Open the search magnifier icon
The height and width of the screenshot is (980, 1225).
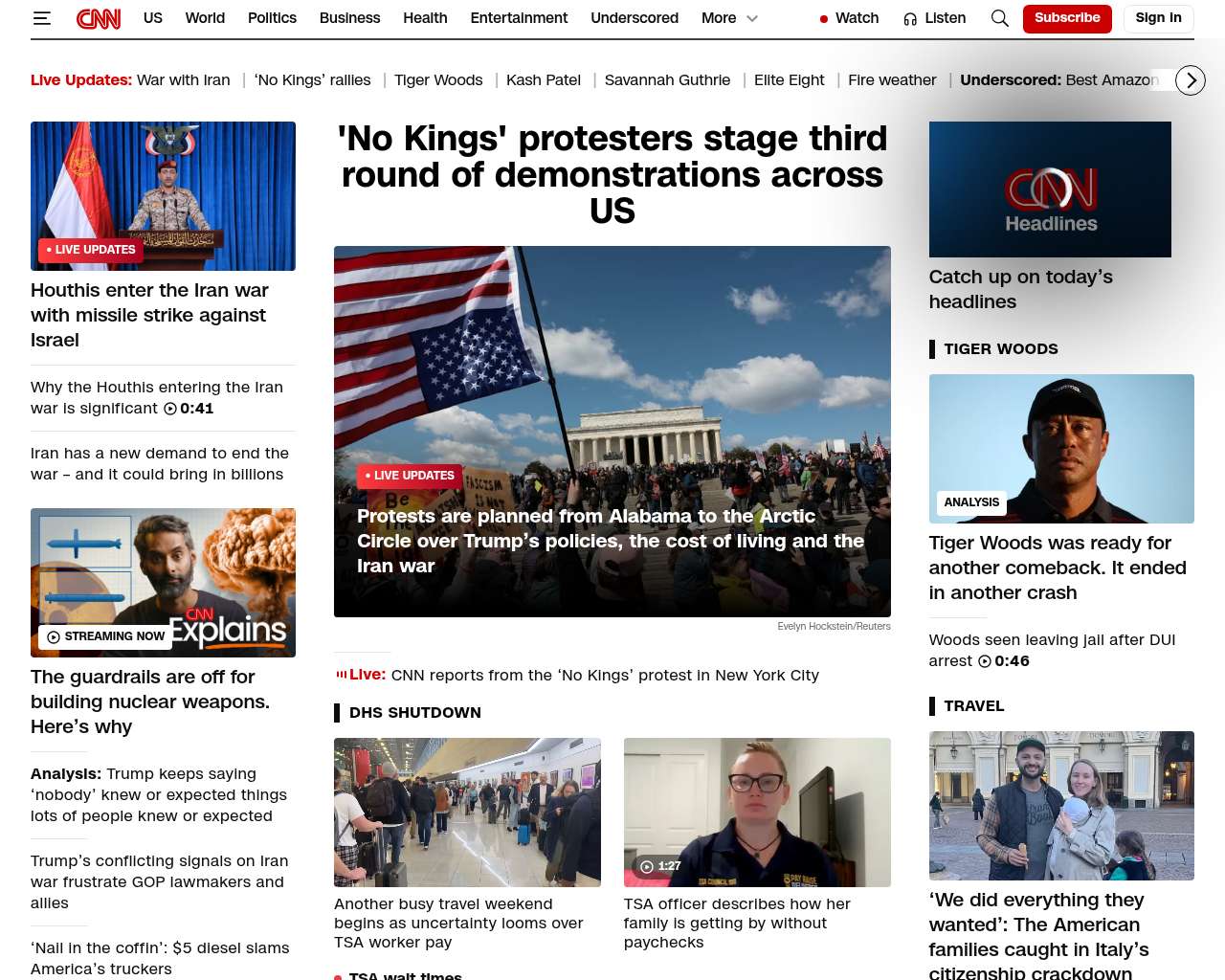click(x=1000, y=18)
